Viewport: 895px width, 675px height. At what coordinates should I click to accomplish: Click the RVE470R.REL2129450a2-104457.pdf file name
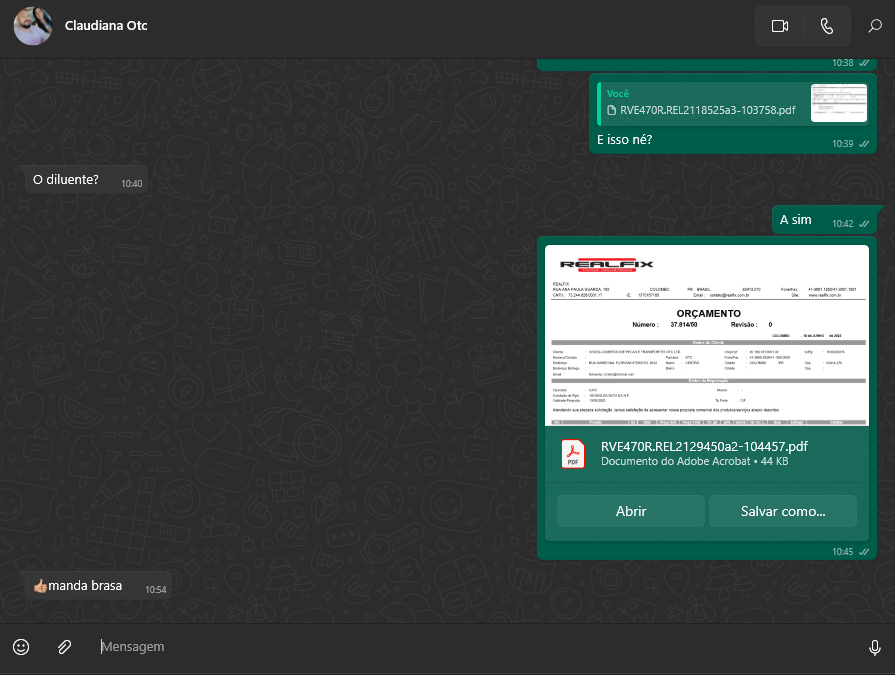[704, 446]
